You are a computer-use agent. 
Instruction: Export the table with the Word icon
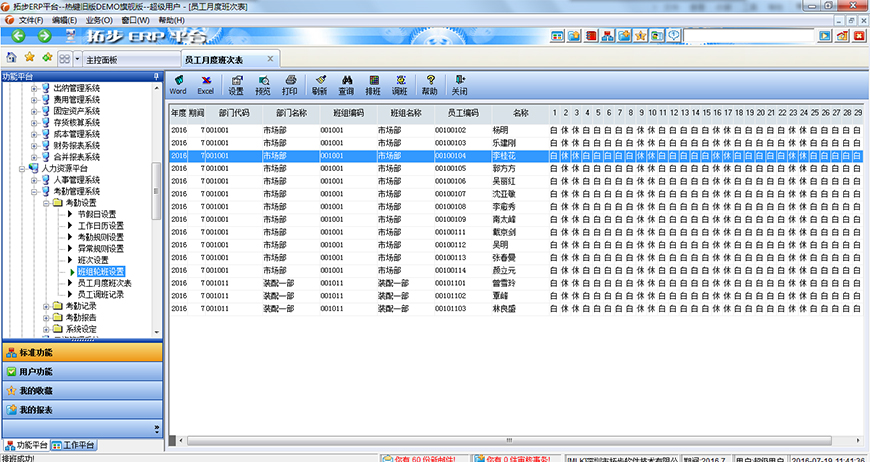pos(178,84)
